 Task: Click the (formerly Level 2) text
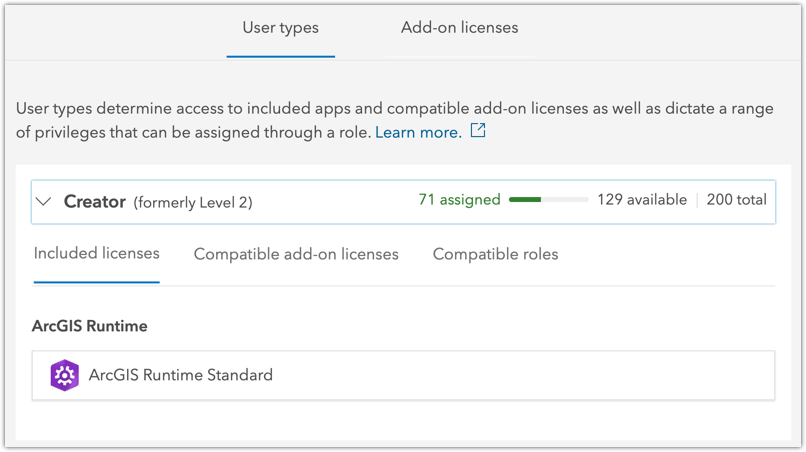[x=193, y=203]
